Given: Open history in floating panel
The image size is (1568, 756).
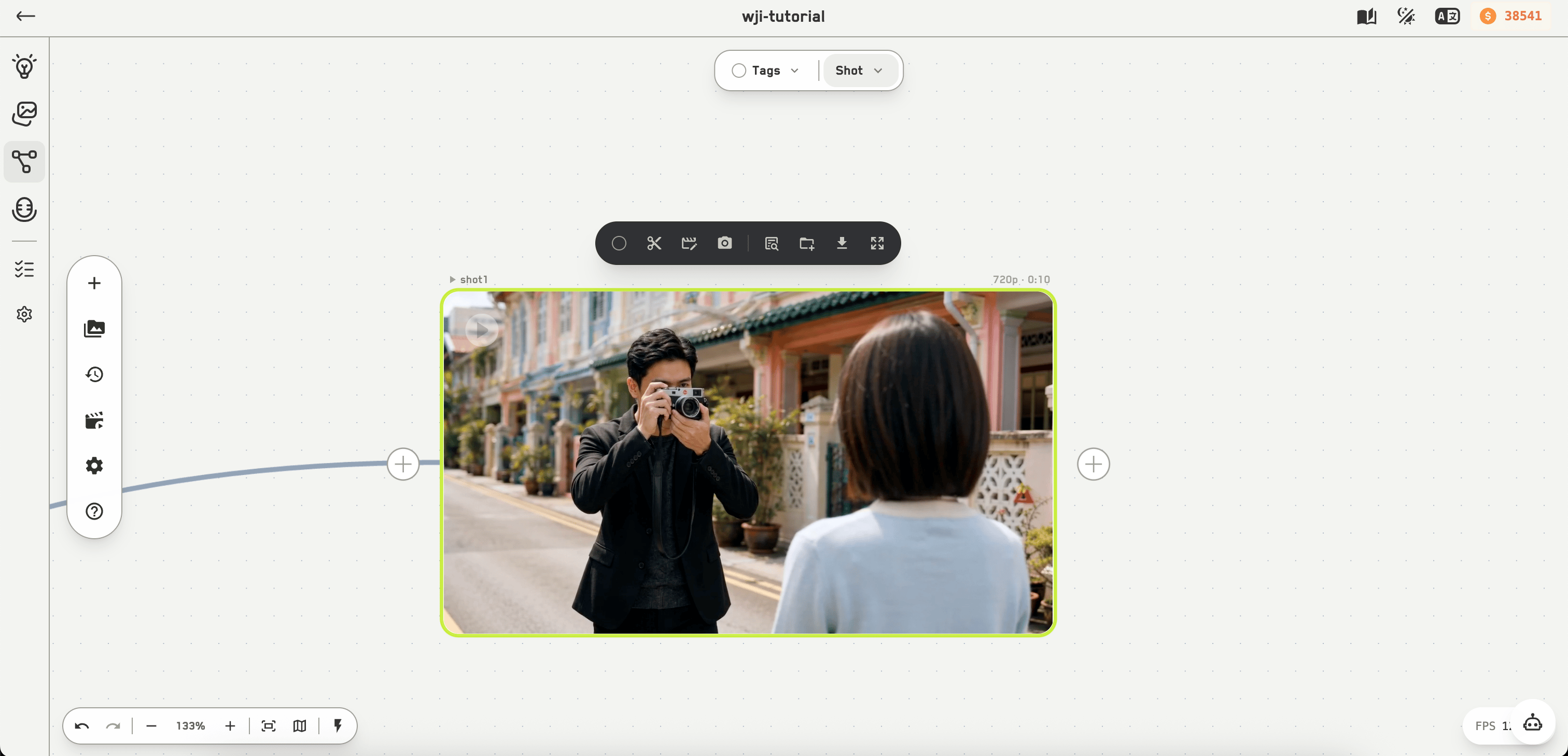Looking at the screenshot, I should [x=94, y=374].
